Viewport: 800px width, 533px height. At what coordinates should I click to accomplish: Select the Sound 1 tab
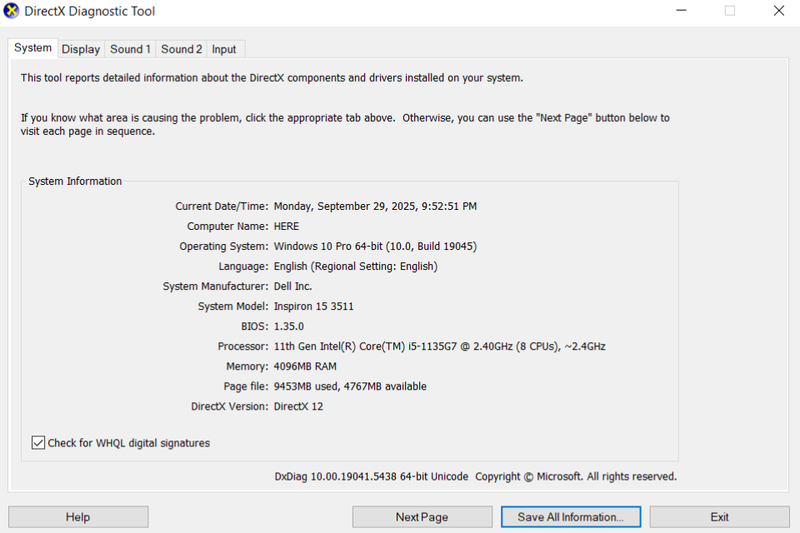[x=130, y=49]
